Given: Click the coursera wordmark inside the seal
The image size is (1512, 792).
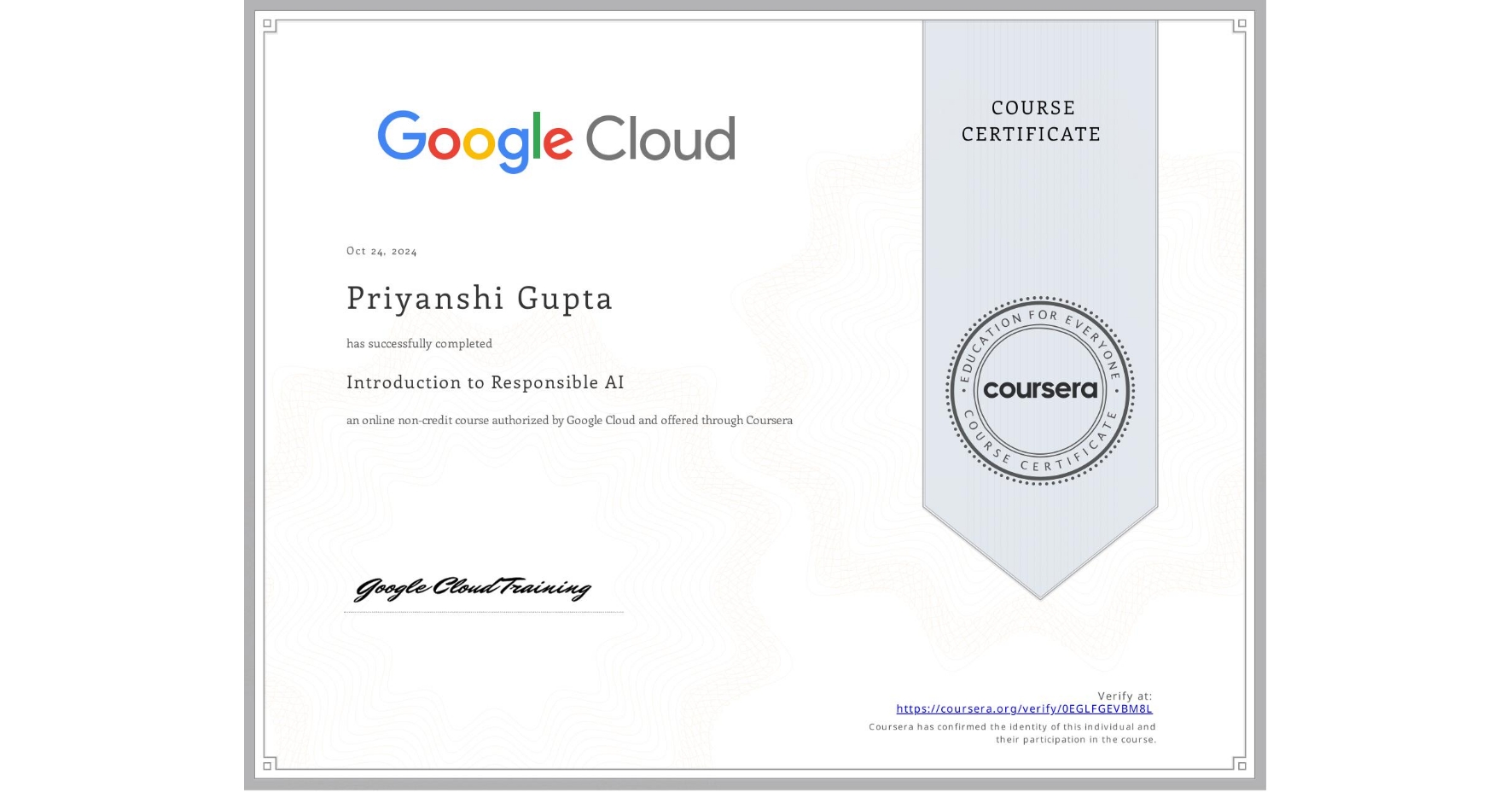Looking at the screenshot, I should pyautogui.click(x=1041, y=390).
